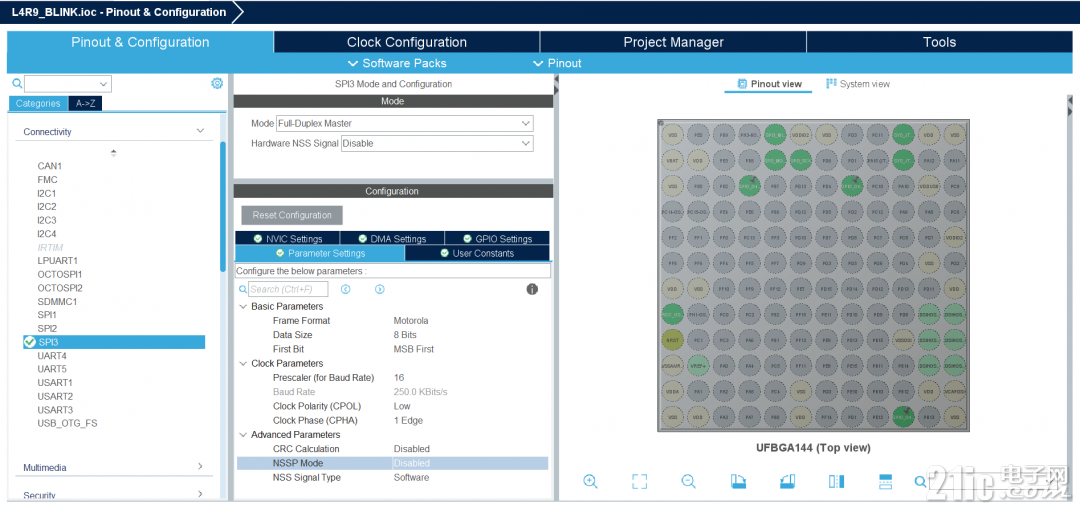This screenshot has width=1080, height=508.
Task: Zoom in on the pinout view
Action: (x=590, y=481)
